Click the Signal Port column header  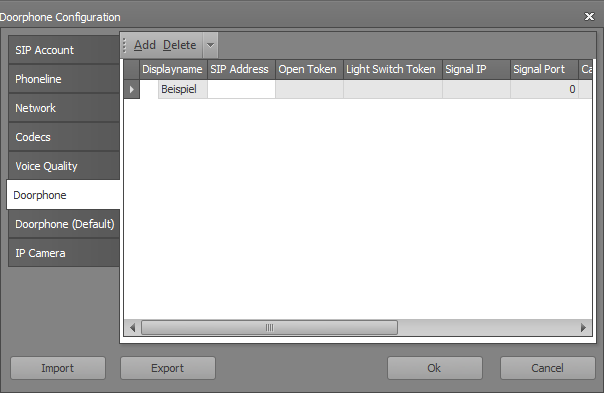tap(544, 69)
